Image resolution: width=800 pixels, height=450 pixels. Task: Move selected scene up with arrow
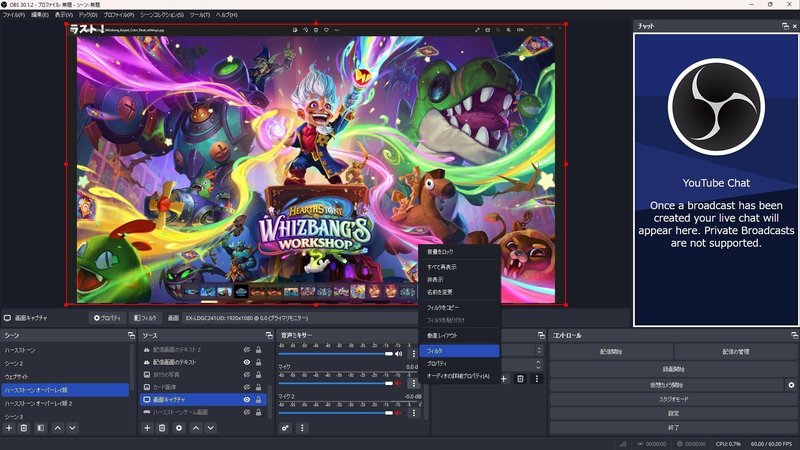58,428
